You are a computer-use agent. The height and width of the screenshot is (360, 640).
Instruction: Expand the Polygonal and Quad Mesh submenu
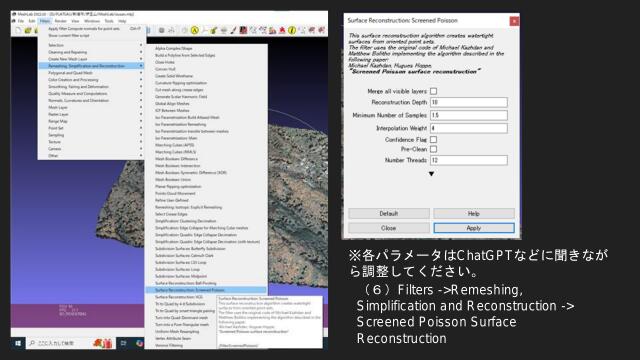click(91, 73)
